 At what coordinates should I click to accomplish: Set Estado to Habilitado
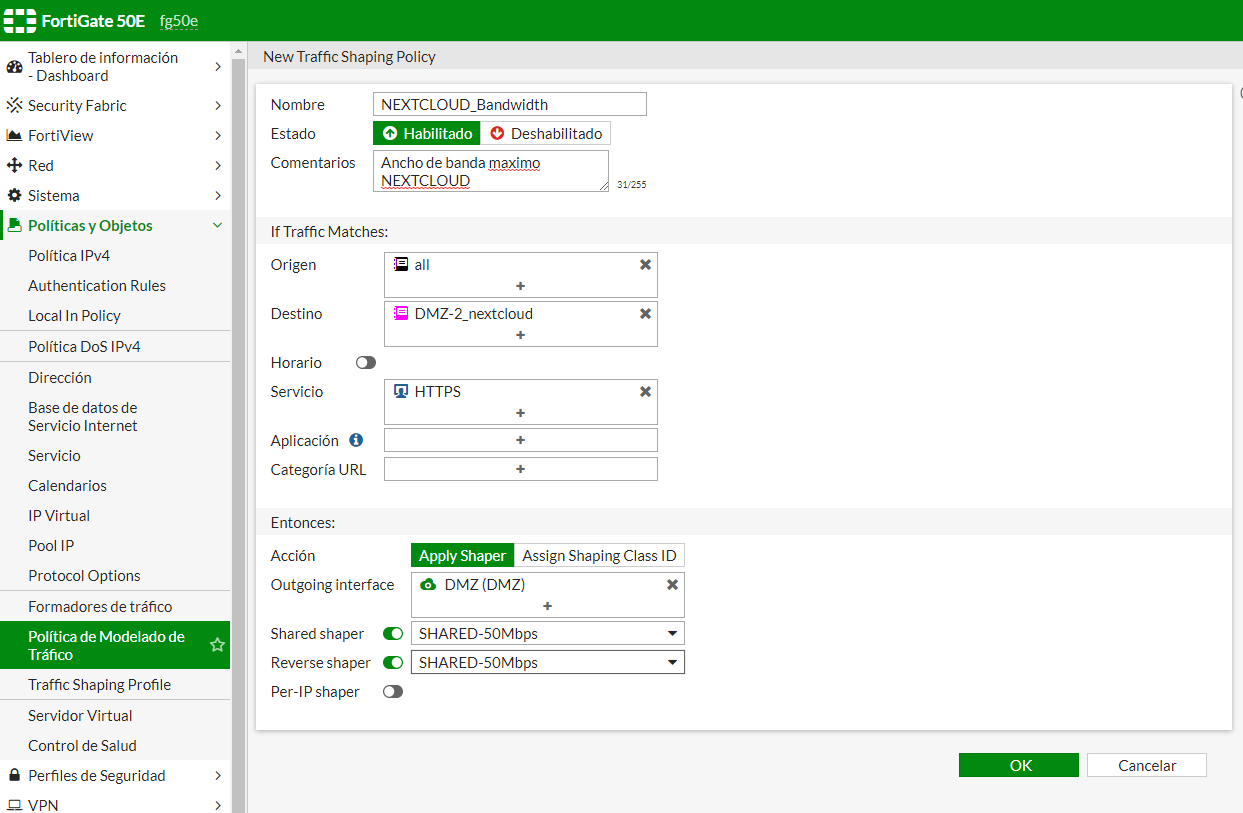tap(427, 133)
